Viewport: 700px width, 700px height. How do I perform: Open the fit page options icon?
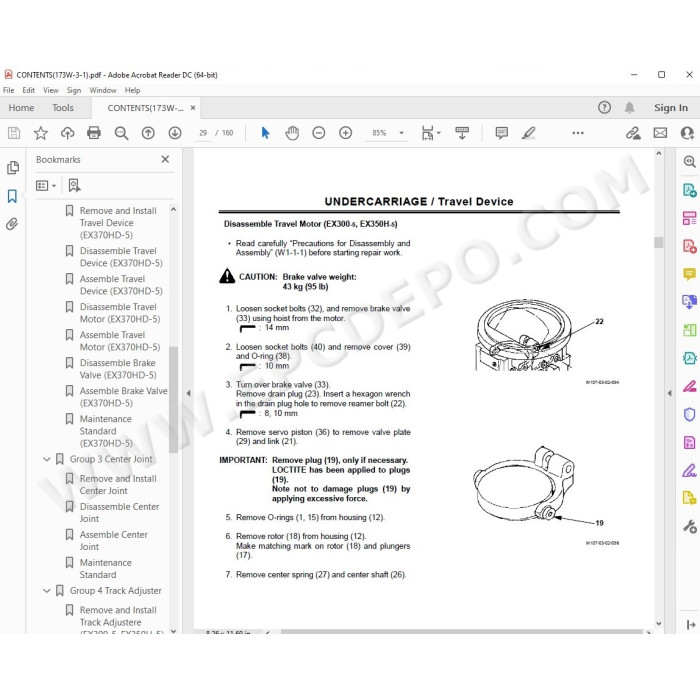(430, 133)
